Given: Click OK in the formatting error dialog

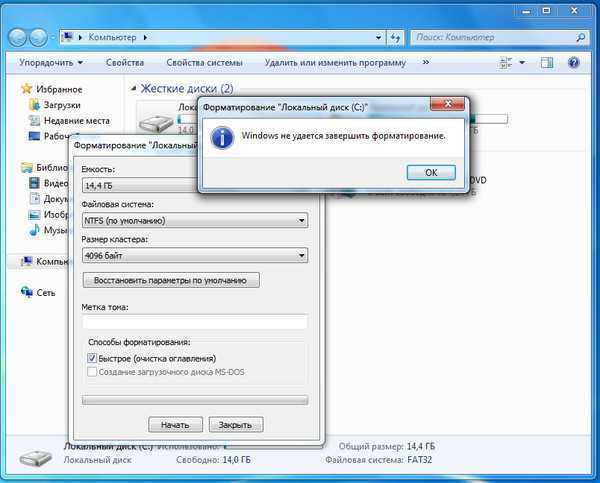Looking at the screenshot, I should coord(431,173).
